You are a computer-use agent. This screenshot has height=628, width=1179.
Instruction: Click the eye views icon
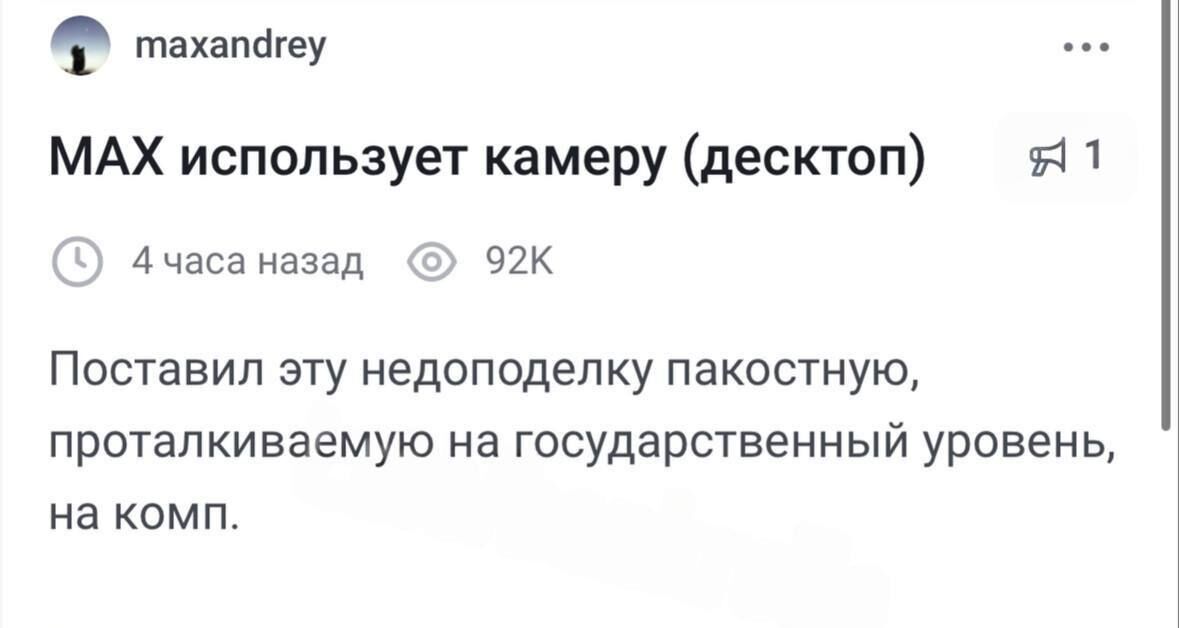(431, 264)
